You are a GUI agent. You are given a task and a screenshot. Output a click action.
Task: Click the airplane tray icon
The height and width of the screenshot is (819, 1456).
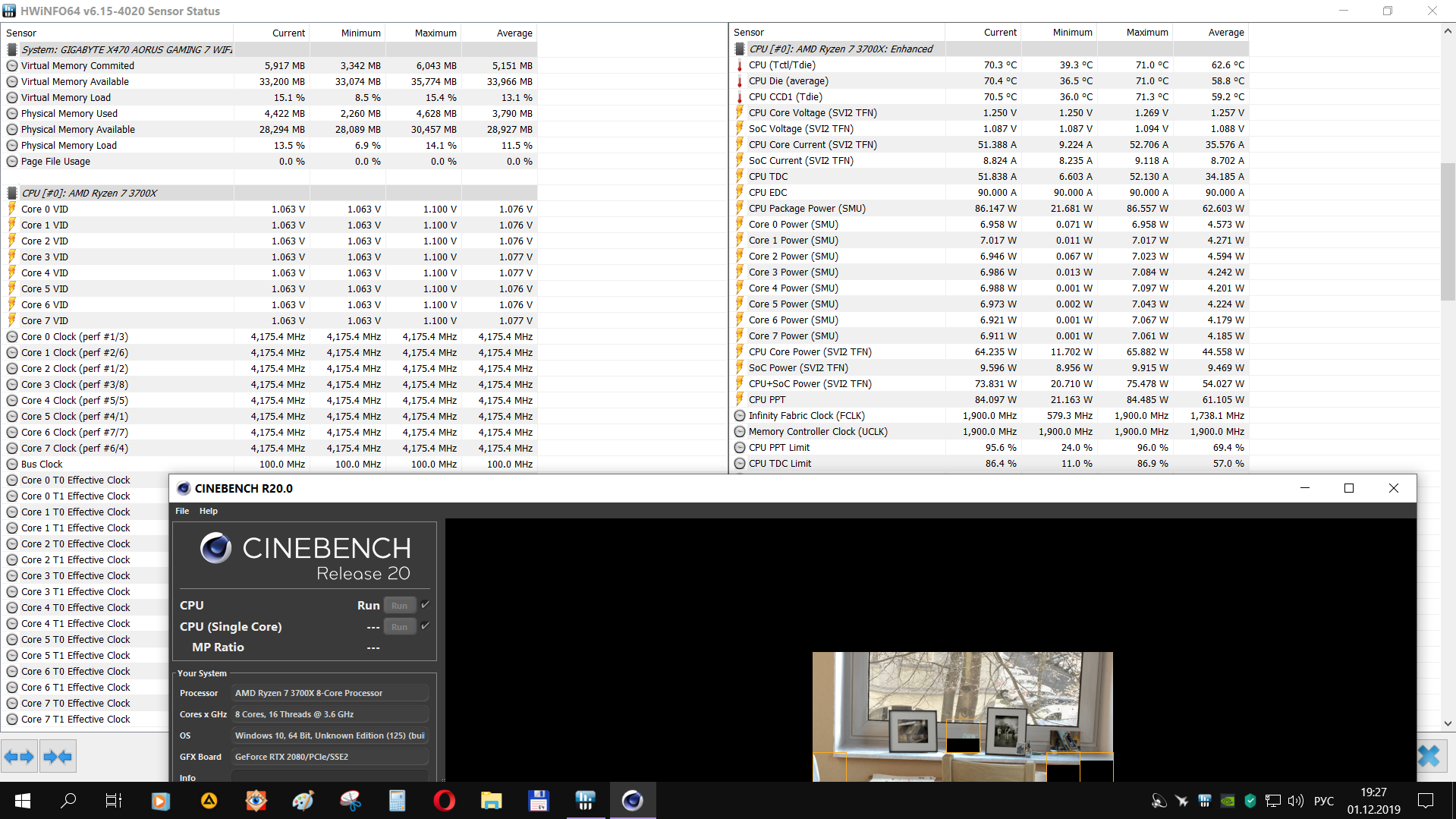(x=1182, y=801)
